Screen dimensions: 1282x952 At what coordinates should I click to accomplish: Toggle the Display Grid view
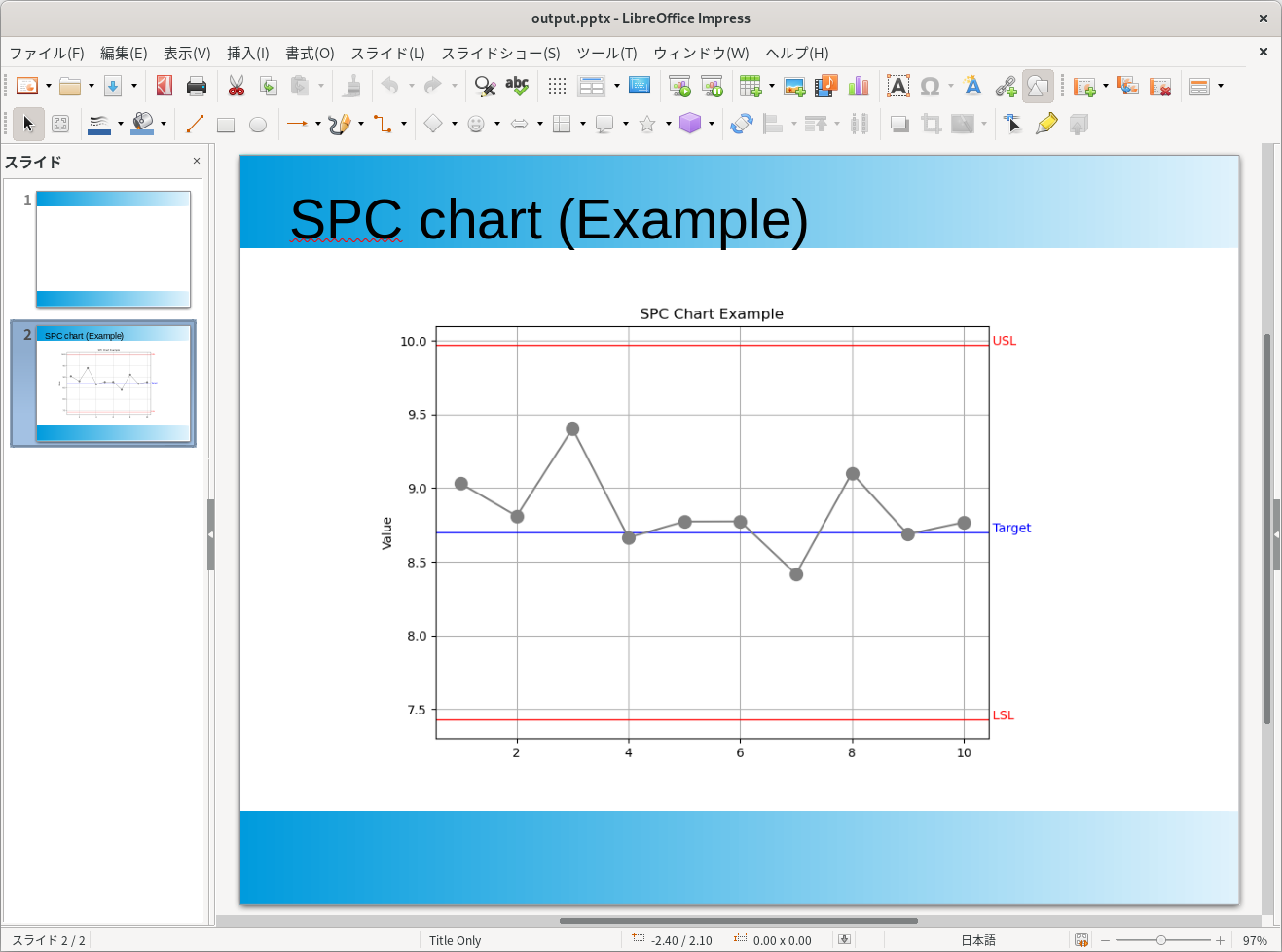556,86
